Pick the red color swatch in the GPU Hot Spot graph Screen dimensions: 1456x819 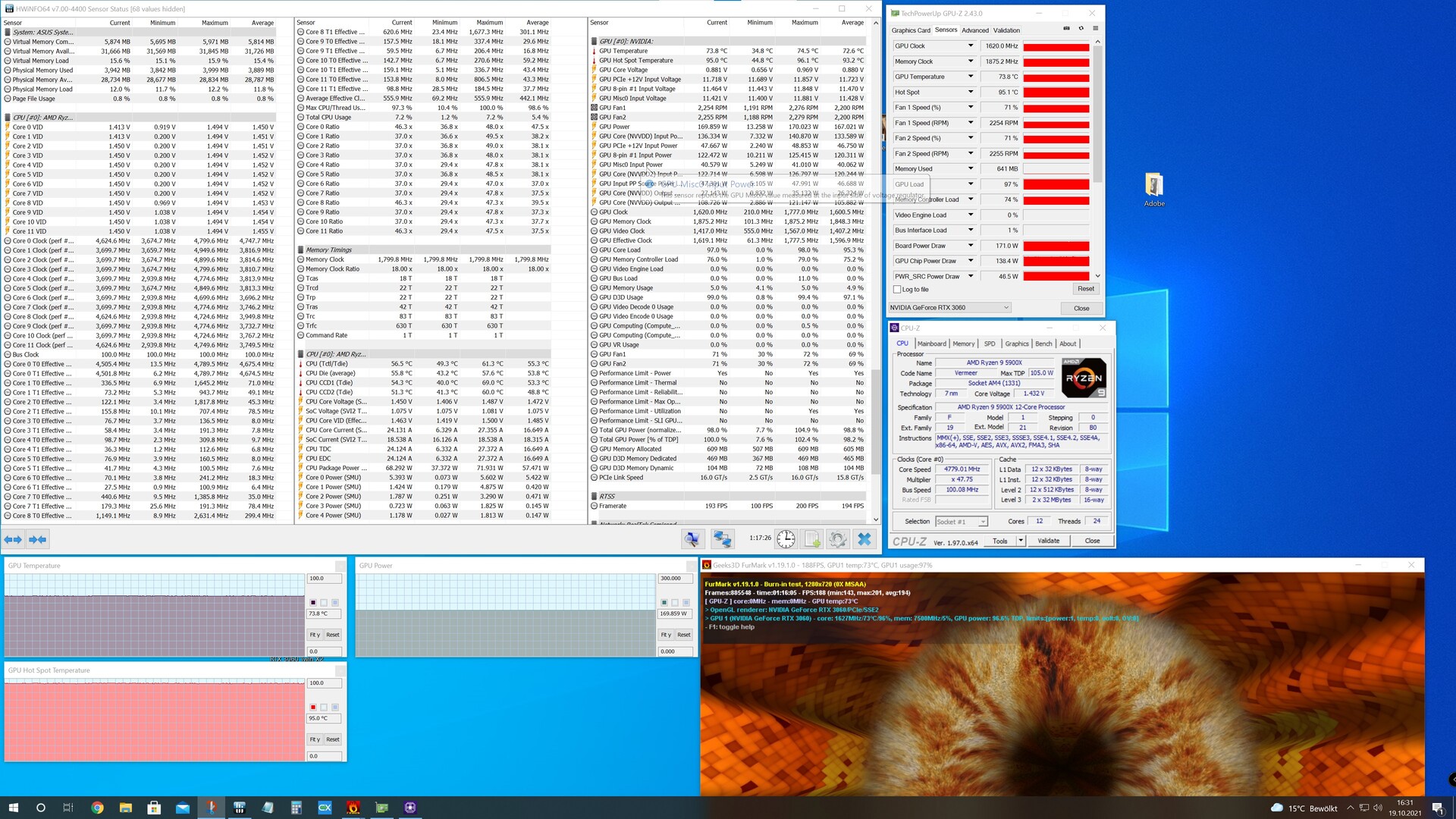[x=312, y=708]
